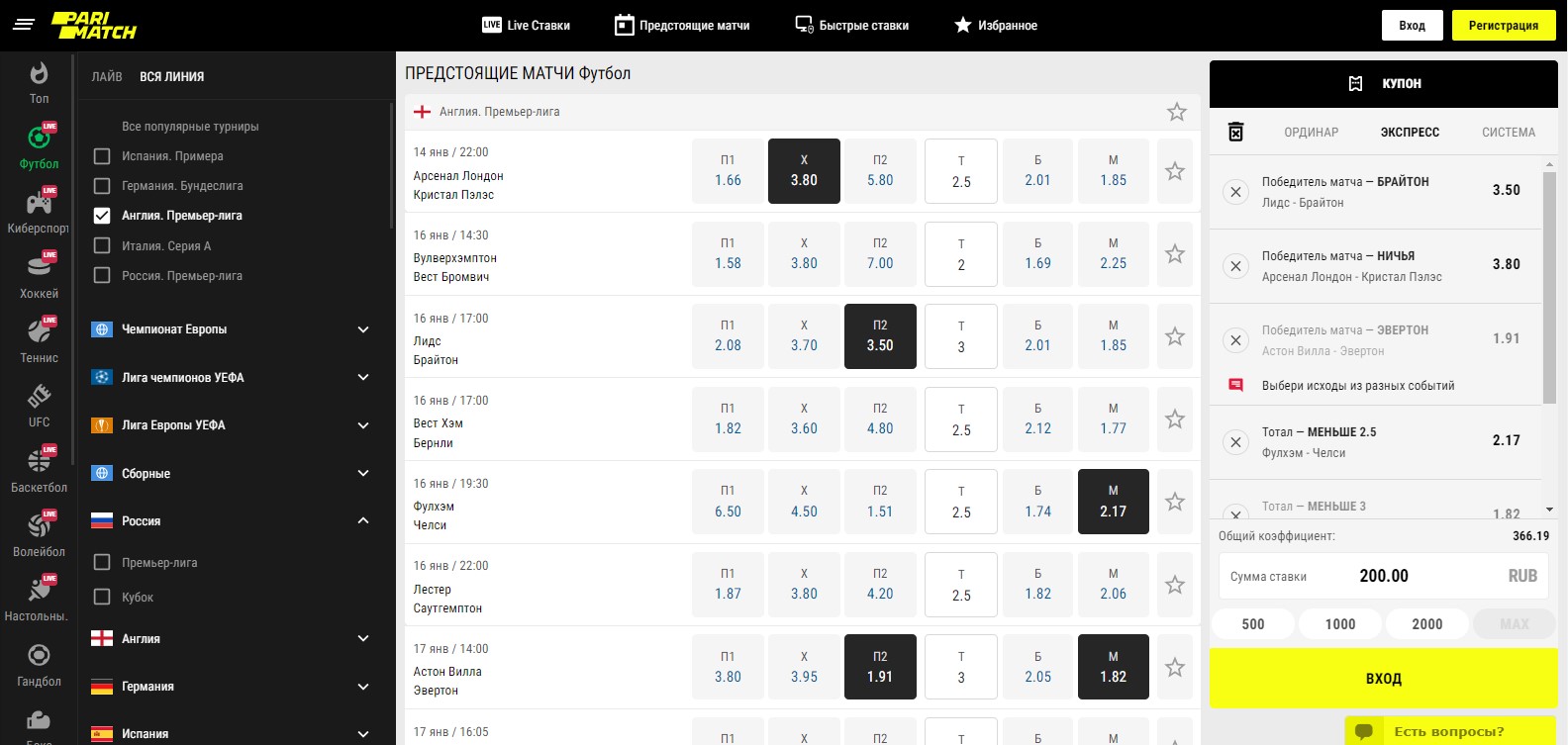1568x745 pixels.
Task: Remove the НИЧЬЯ Арсенал bet from coupon
Action: click(1235, 266)
